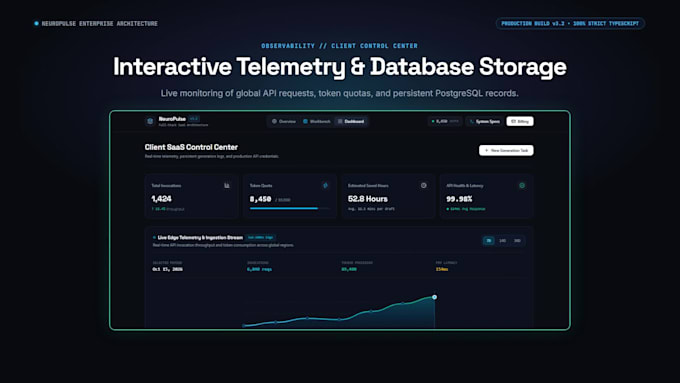This screenshot has width=680, height=383.
Task: Click the Oct 15, 2026 selected period
Action: point(167,269)
